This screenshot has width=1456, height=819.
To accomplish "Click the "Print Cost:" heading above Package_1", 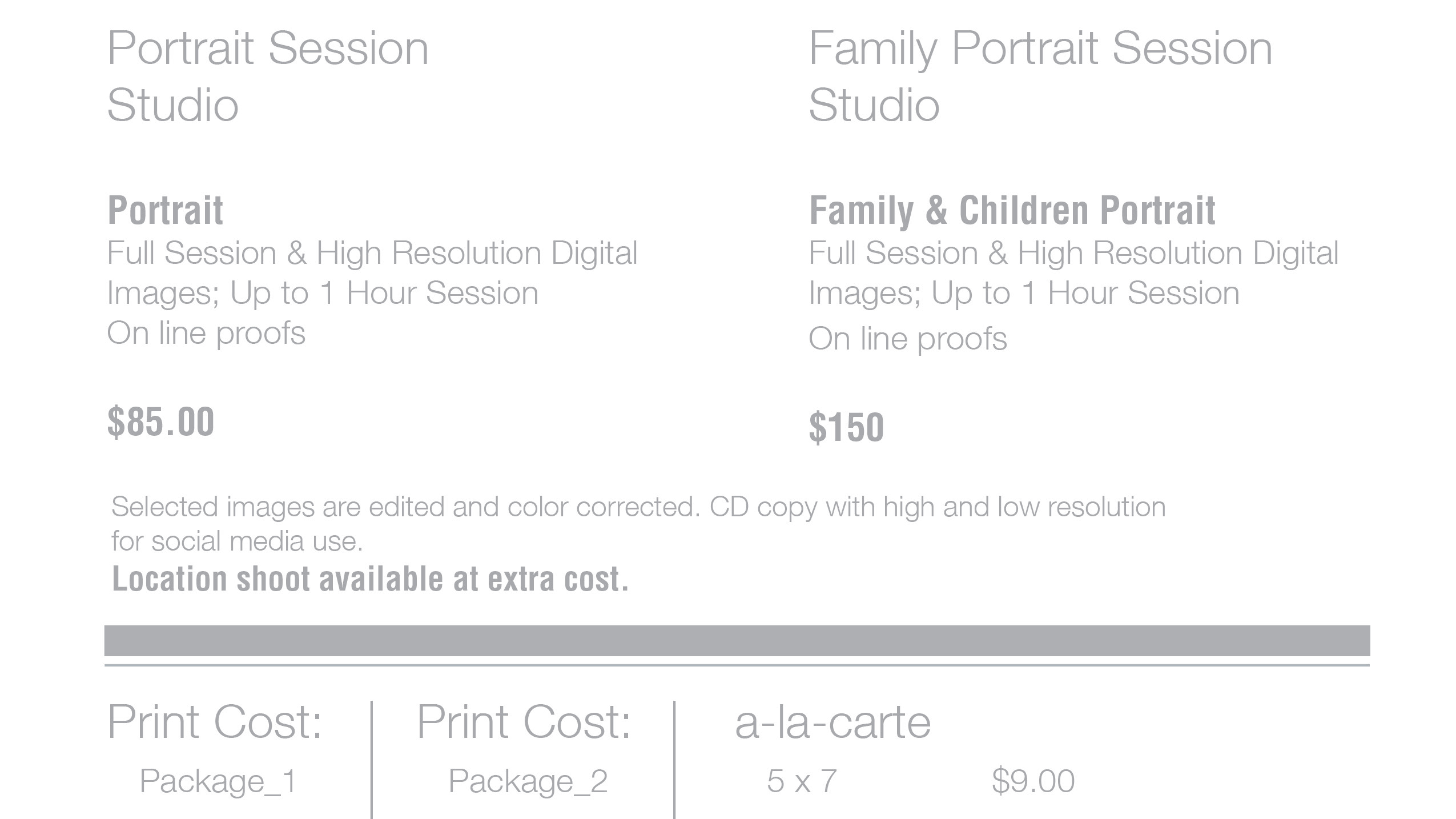I will coord(215,722).
